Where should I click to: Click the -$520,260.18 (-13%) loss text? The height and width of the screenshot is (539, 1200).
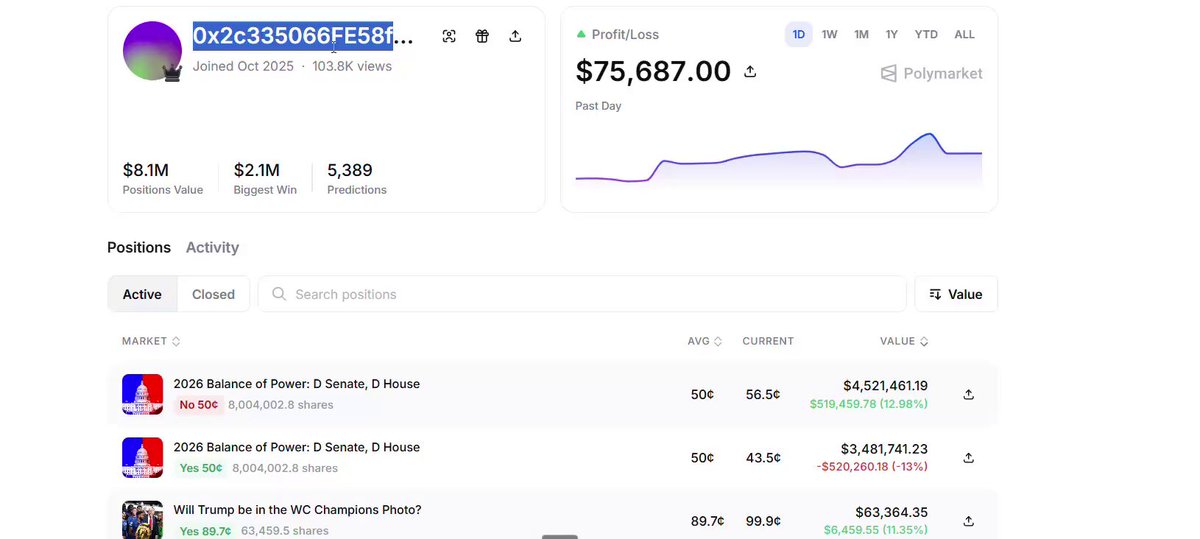[872, 467]
